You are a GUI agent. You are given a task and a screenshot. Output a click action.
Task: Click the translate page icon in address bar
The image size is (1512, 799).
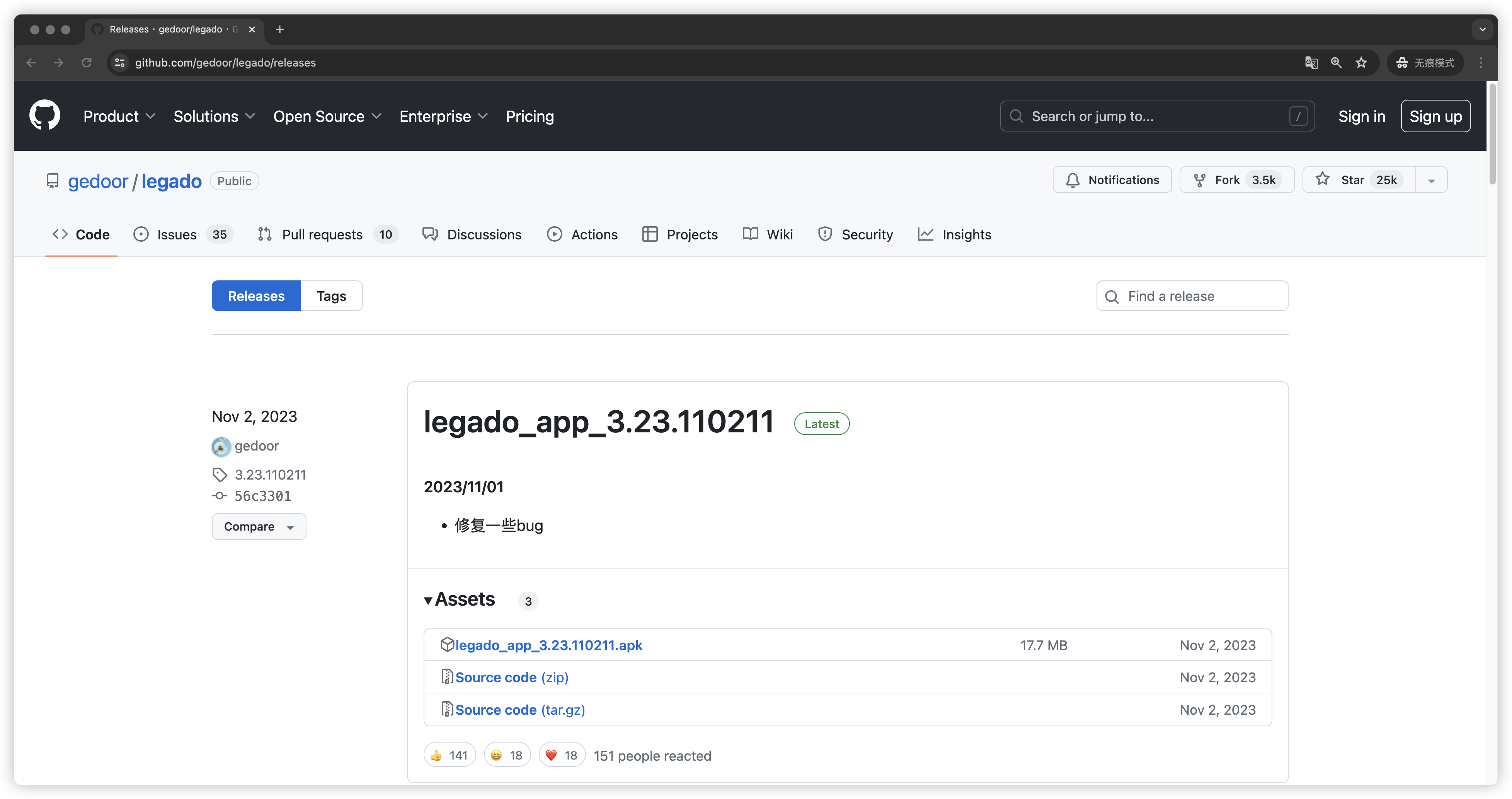1311,63
